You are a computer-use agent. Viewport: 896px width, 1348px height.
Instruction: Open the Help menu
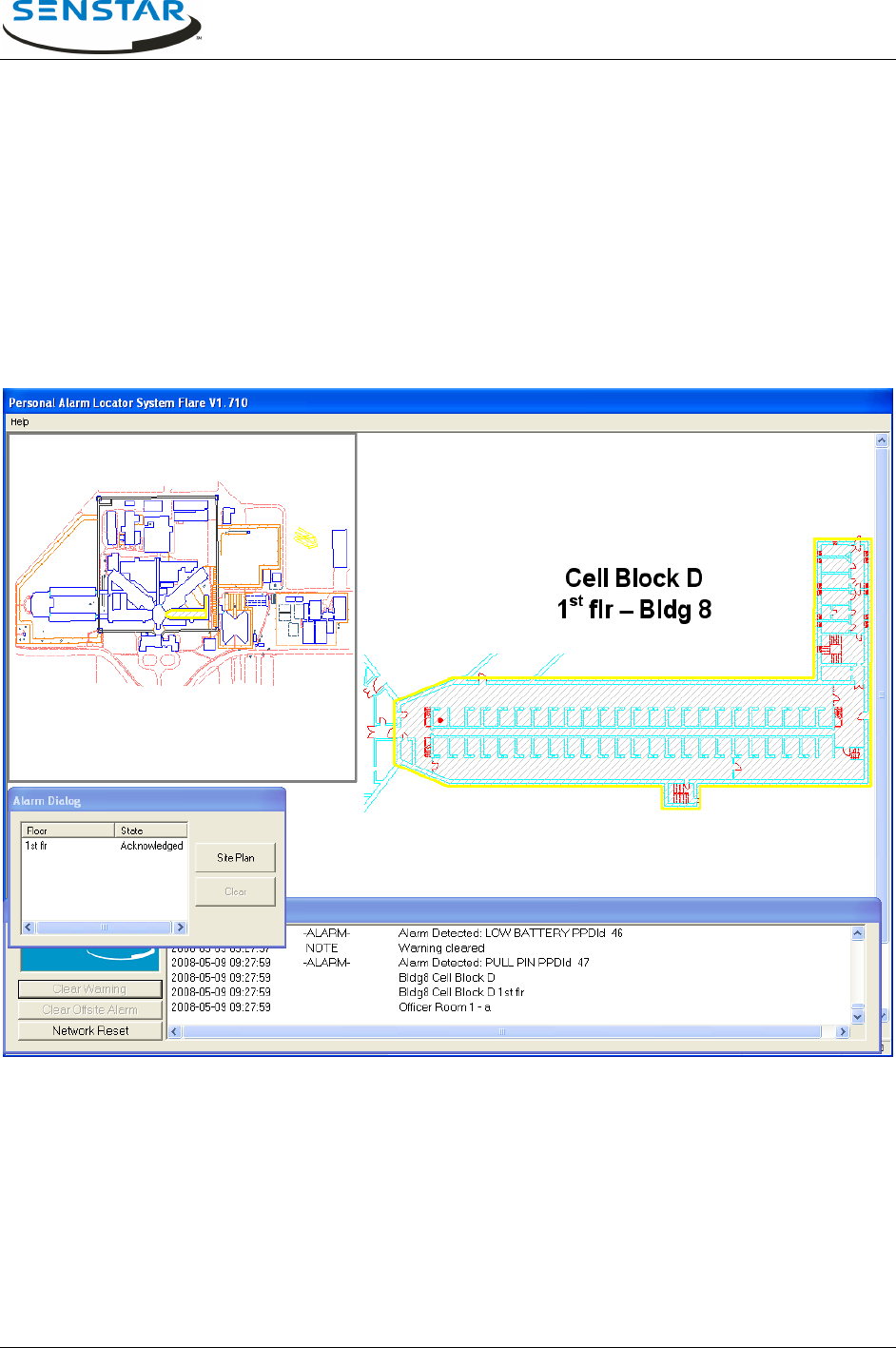coord(19,421)
